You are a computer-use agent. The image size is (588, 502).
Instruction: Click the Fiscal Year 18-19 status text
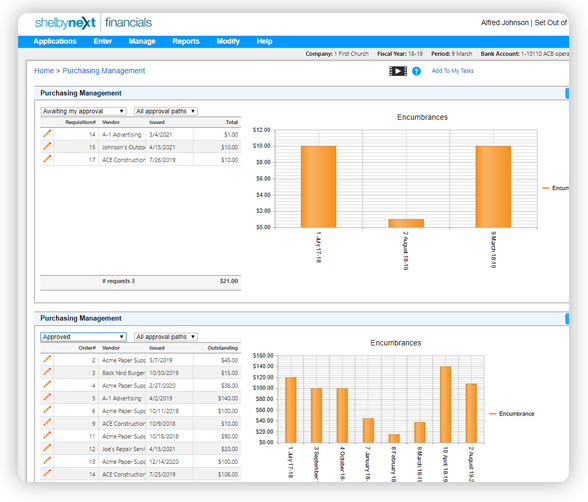pyautogui.click(x=400, y=54)
